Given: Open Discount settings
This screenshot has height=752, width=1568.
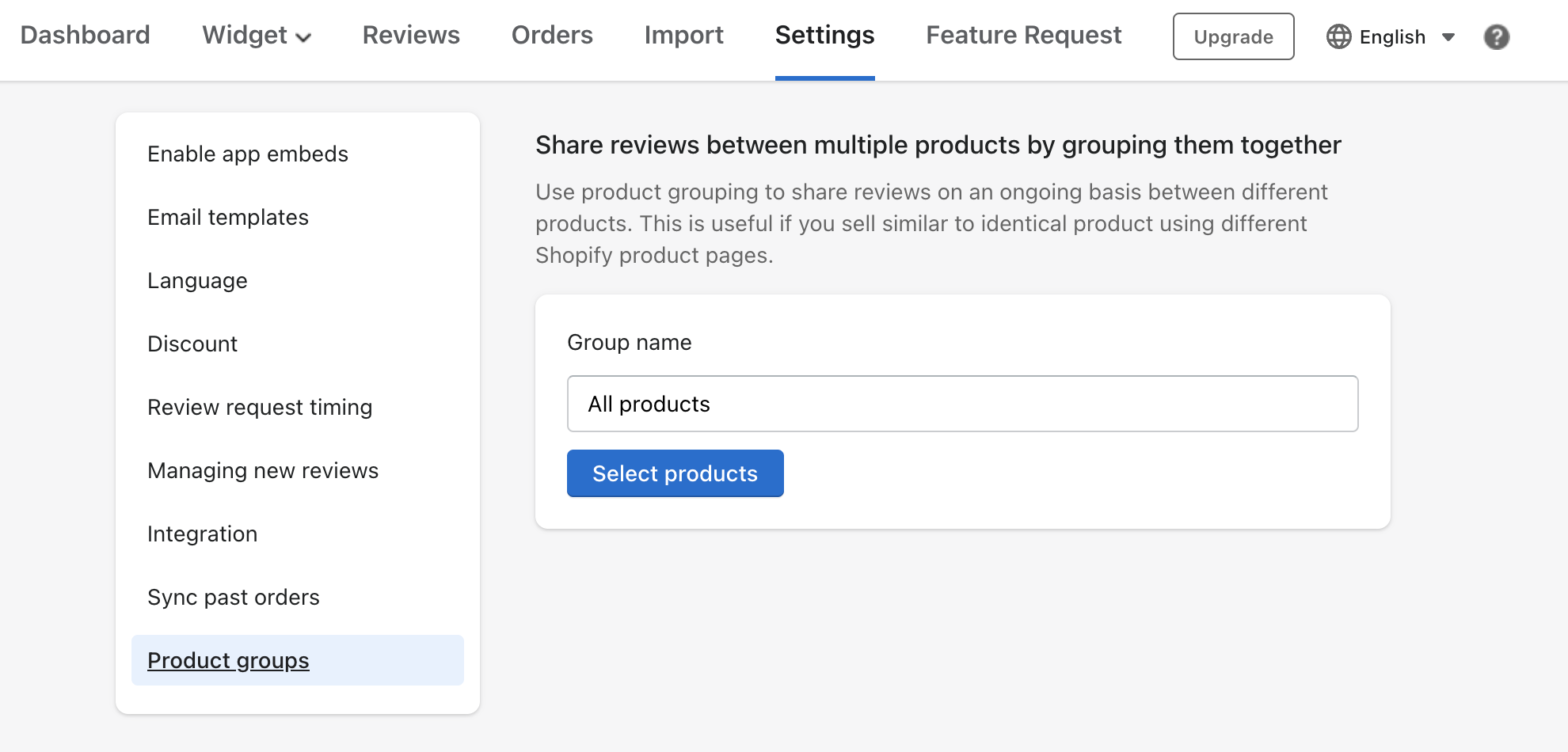Looking at the screenshot, I should 192,344.
